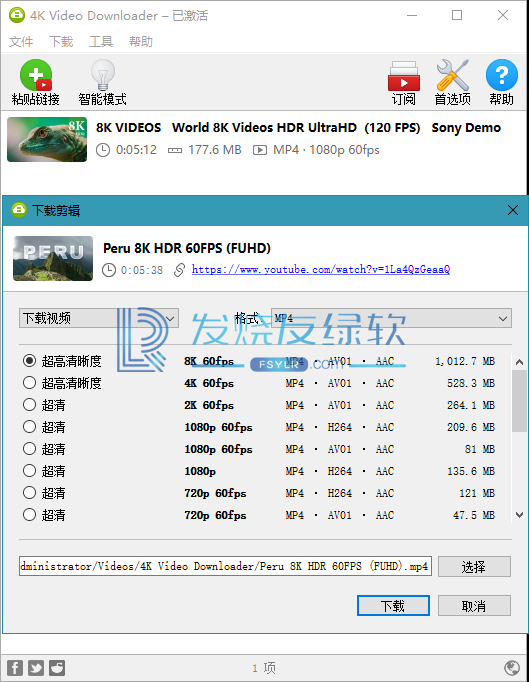529x682 pixels.
Task: Click the Peru video thumbnail in dialog
Action: coord(53,258)
